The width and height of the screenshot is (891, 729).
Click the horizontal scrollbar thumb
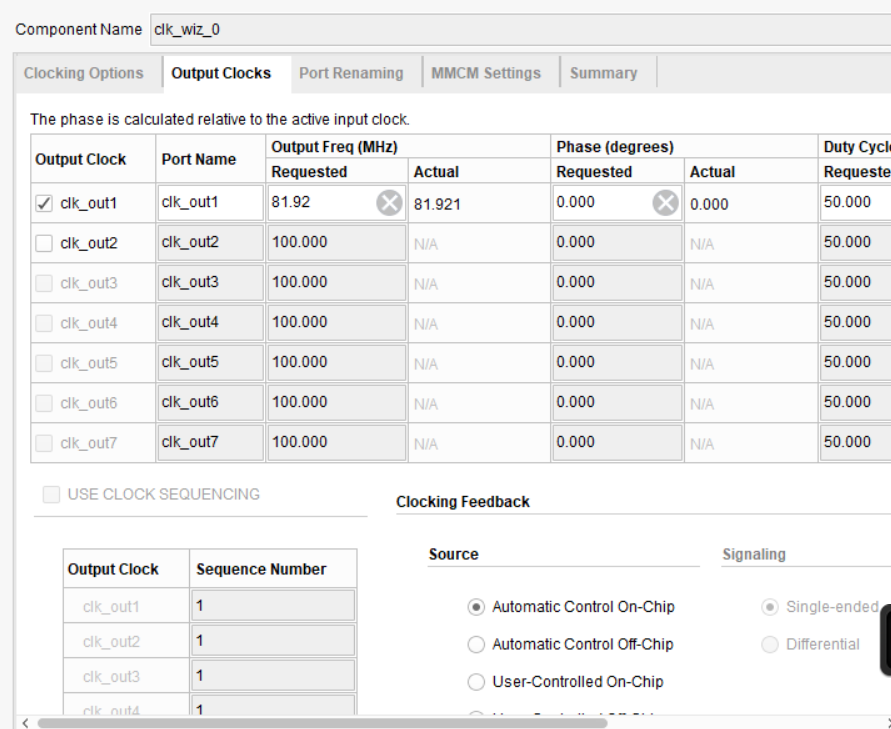(x=322, y=723)
